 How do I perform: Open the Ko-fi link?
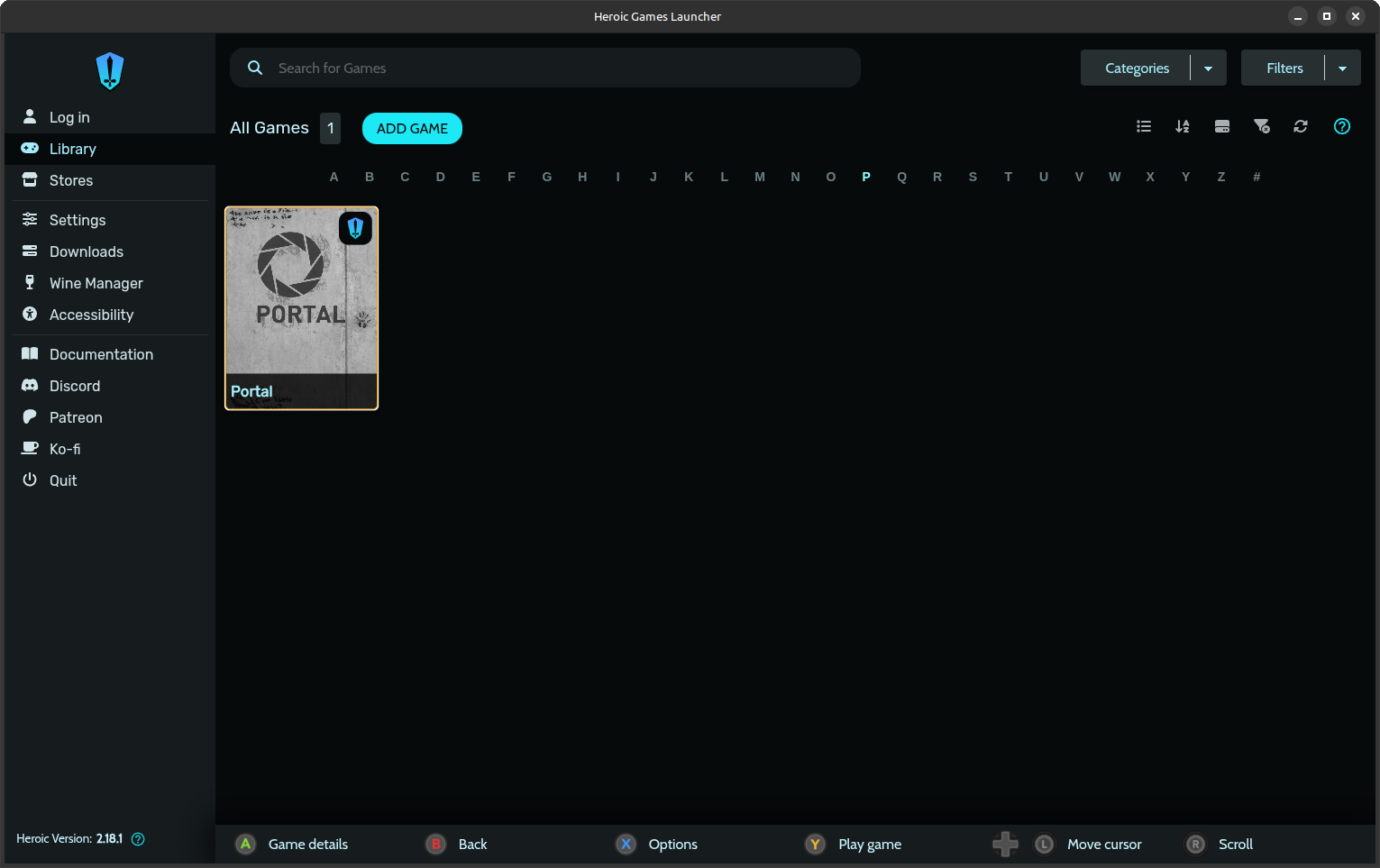110,449
